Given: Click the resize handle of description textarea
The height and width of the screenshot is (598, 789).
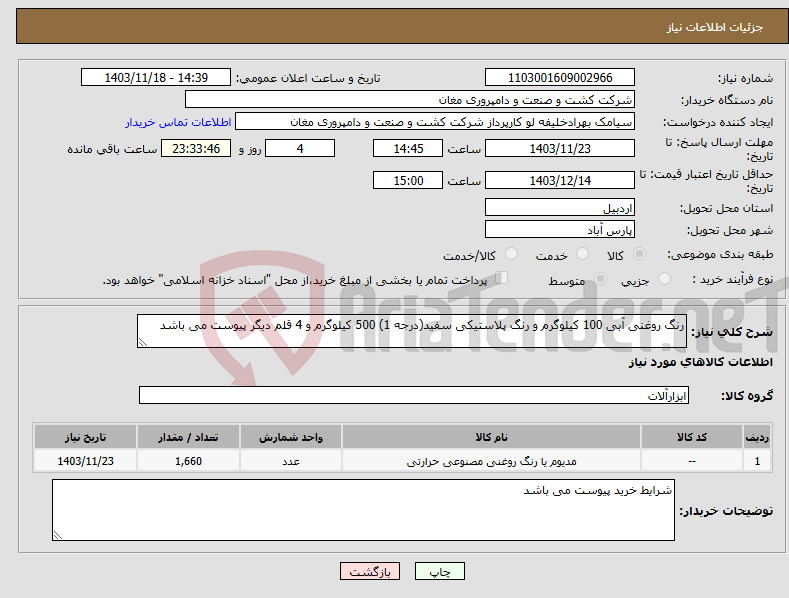Looking at the screenshot, I should tap(142, 343).
